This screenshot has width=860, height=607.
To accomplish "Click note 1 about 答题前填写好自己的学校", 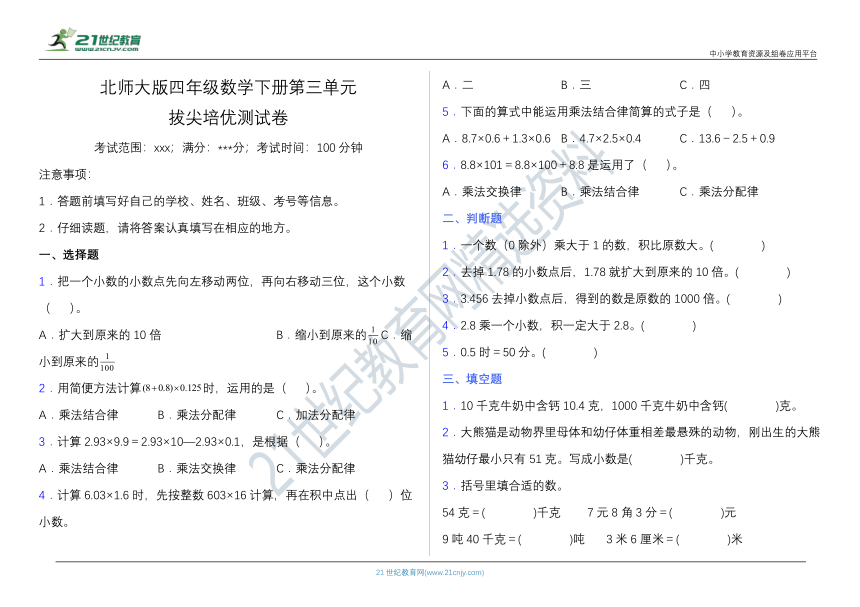I will tap(190, 201).
